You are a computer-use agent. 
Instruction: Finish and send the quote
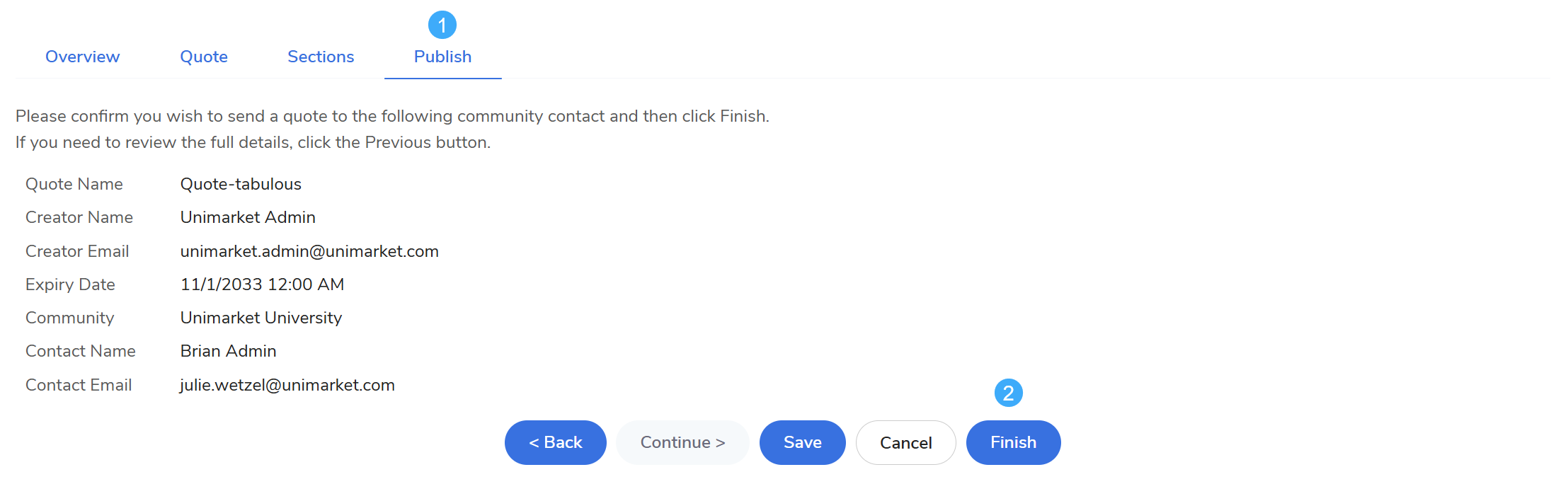[x=1013, y=442]
